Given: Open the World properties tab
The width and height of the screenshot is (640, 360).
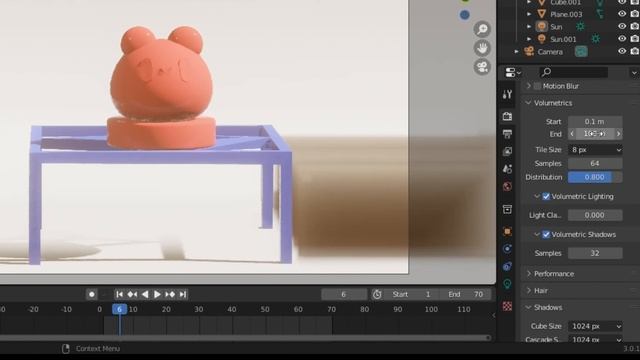Looking at the screenshot, I should (x=507, y=187).
